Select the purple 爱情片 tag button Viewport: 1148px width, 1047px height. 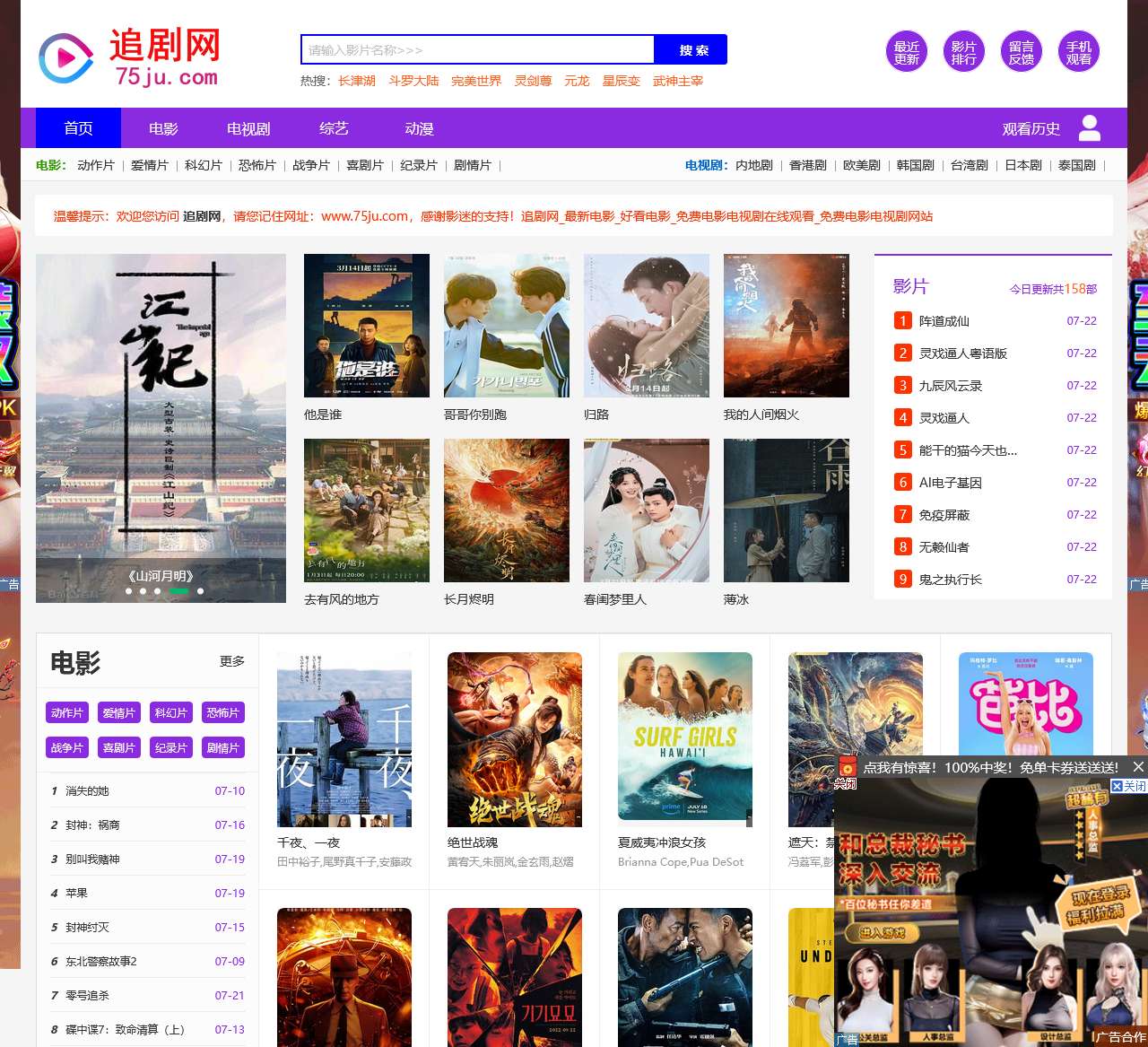[x=119, y=713]
